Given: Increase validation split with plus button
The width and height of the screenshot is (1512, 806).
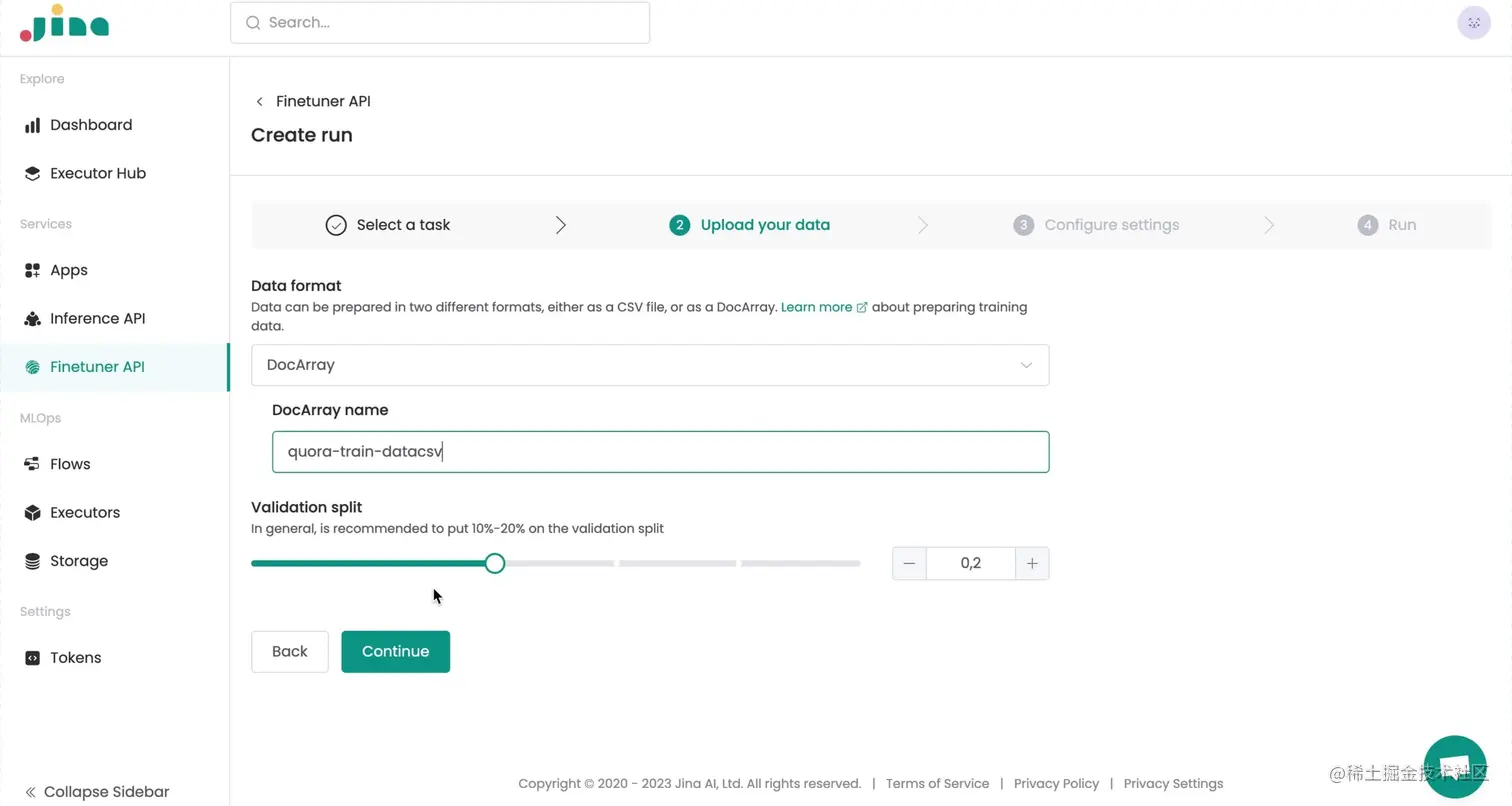Looking at the screenshot, I should pyautogui.click(x=1032, y=563).
